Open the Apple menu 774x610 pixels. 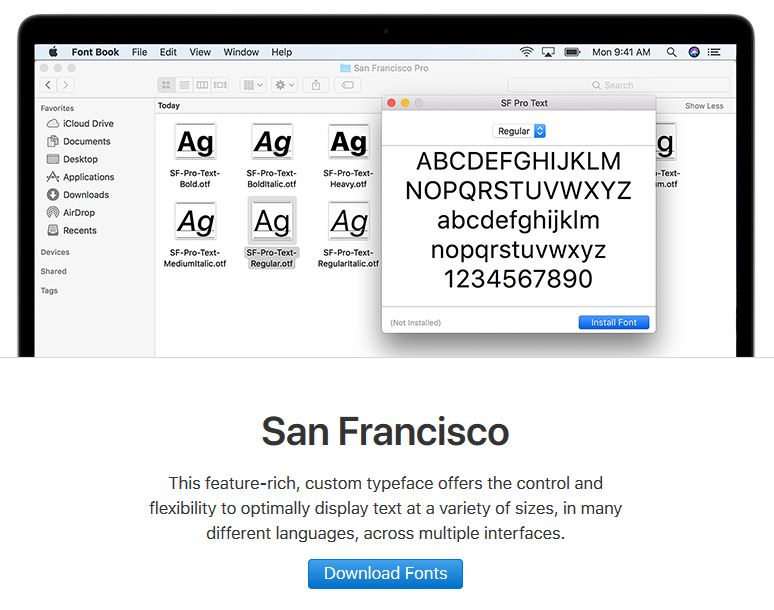click(x=53, y=52)
